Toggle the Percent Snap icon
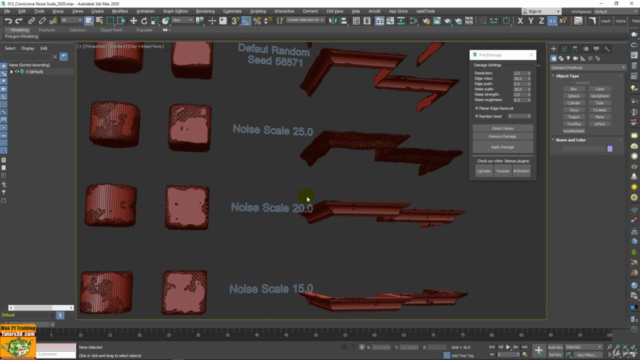640x360 pixels. [257, 21]
